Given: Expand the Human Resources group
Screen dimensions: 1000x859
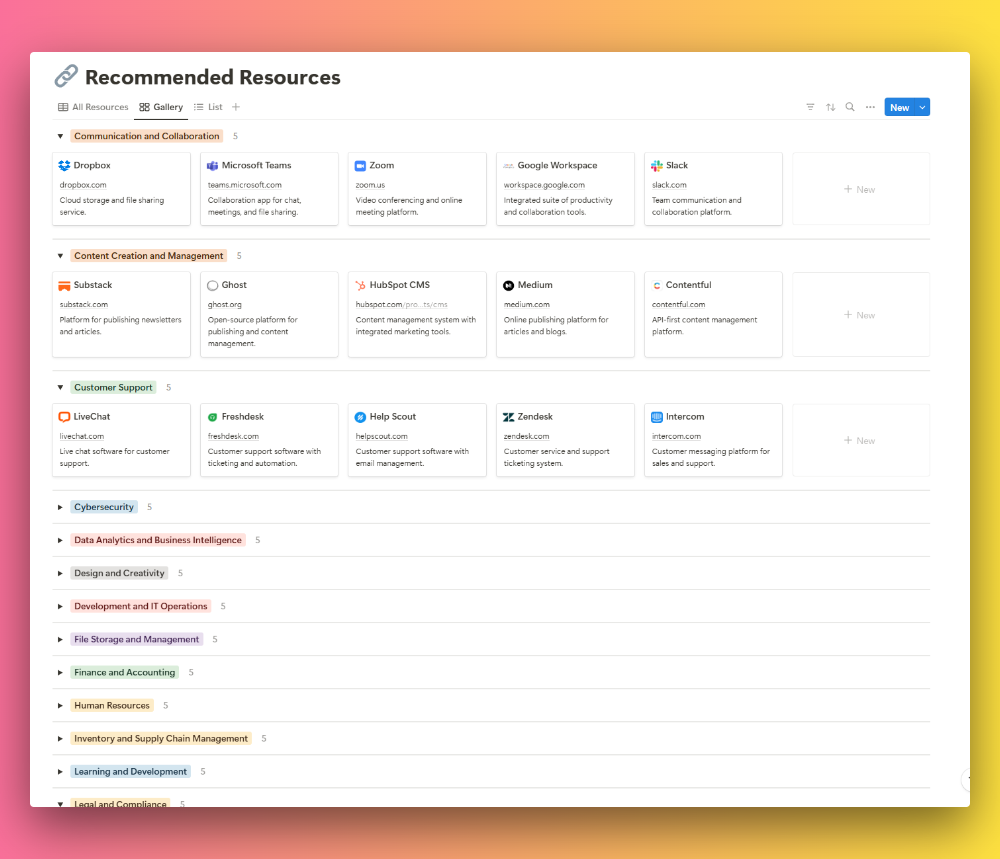Looking at the screenshot, I should 60,706.
